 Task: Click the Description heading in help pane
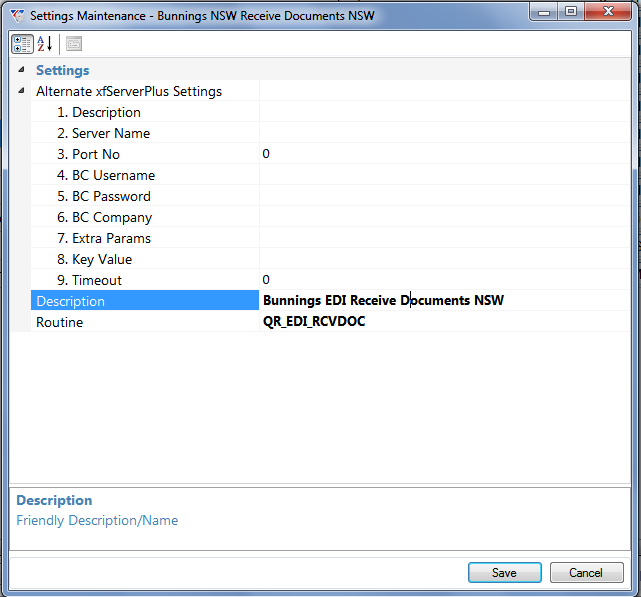54,500
